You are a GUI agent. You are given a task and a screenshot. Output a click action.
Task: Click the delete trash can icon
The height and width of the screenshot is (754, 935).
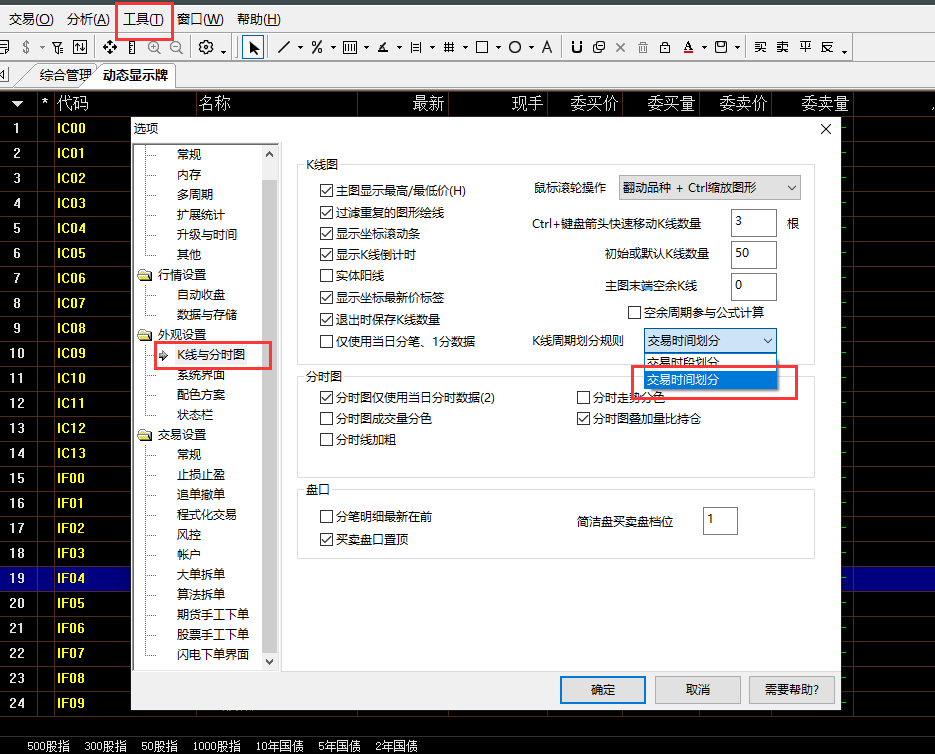643,48
